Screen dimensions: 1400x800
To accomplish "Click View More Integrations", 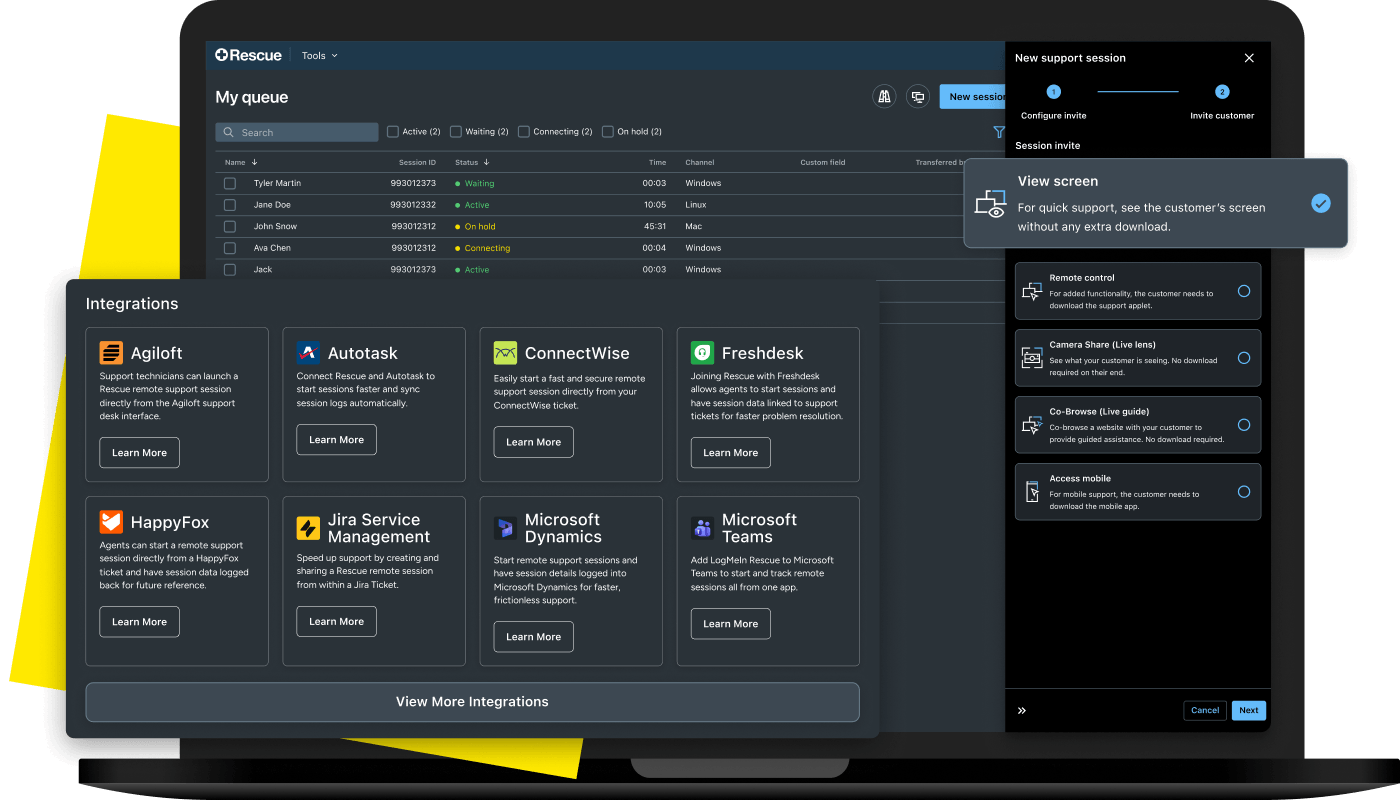I will coord(472,702).
